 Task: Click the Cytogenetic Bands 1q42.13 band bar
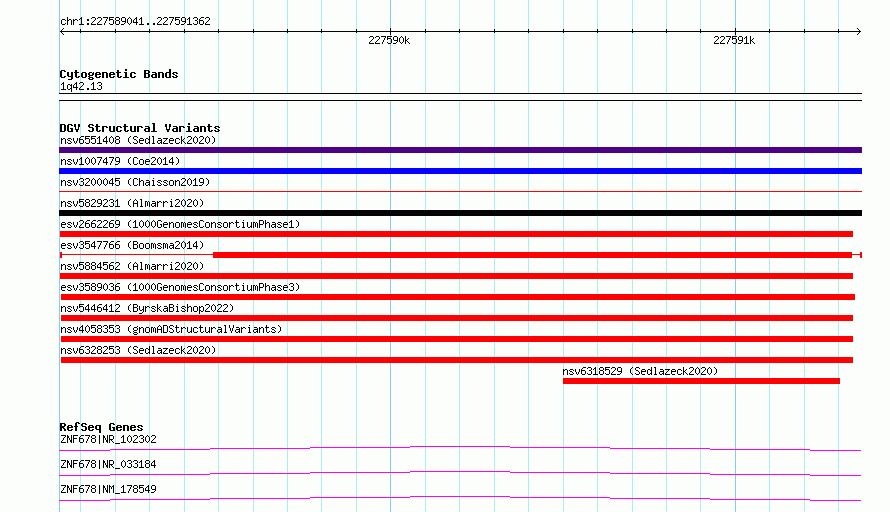coord(460,97)
